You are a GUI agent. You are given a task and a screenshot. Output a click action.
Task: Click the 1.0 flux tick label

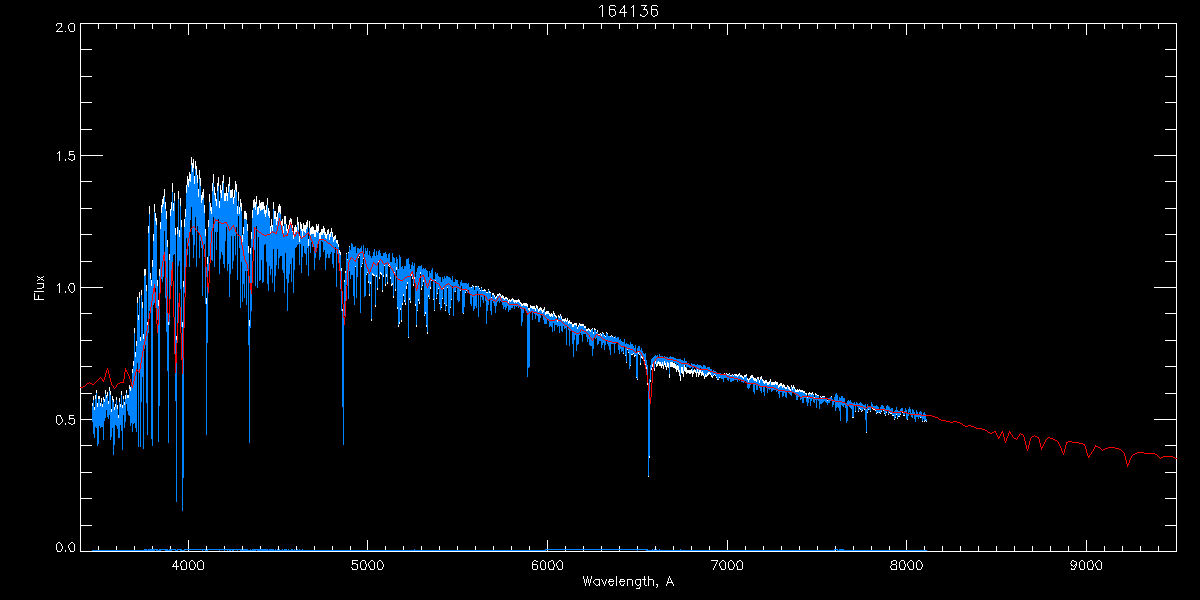click(x=66, y=288)
